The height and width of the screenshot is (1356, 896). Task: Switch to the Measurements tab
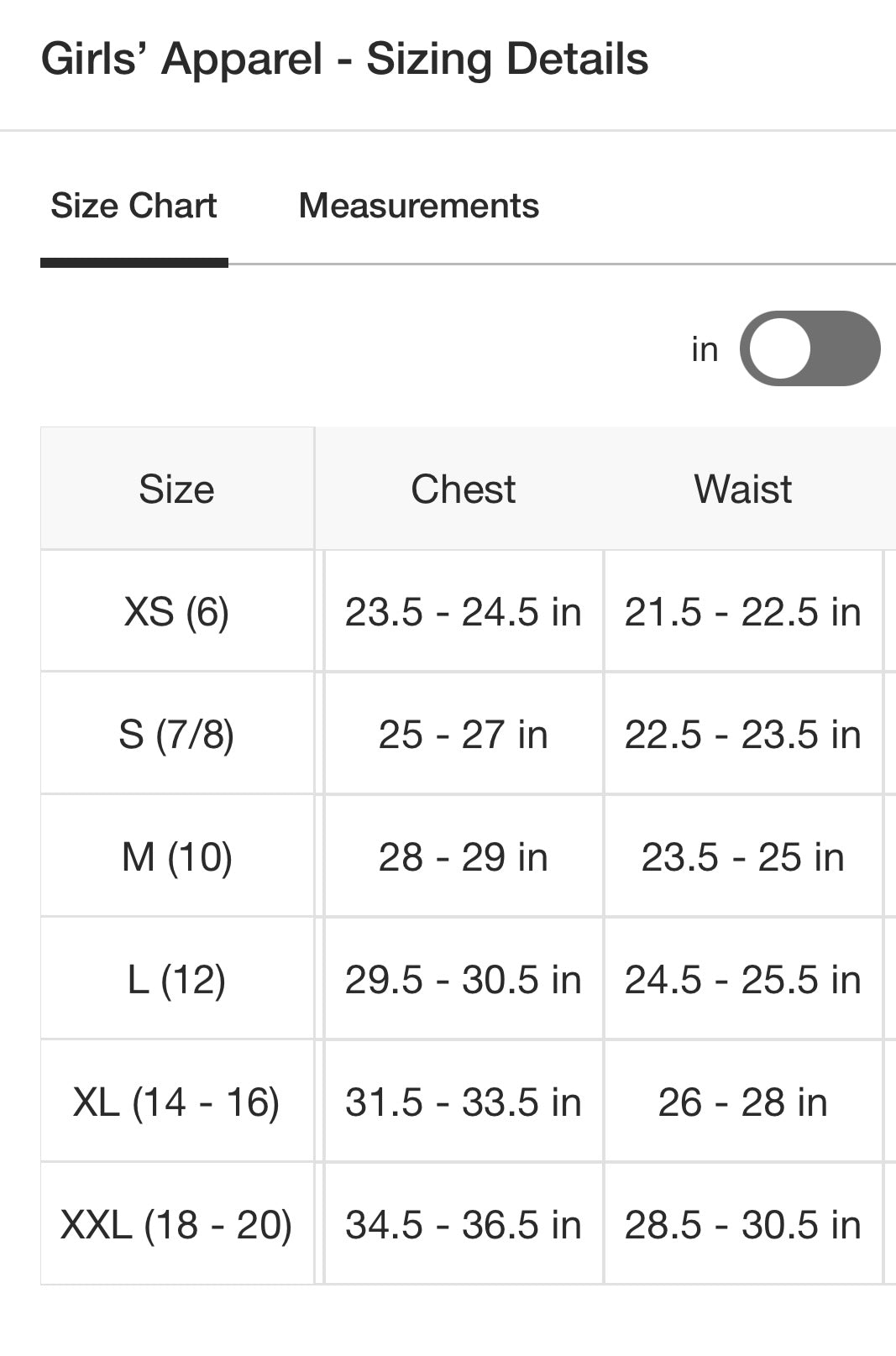418,206
